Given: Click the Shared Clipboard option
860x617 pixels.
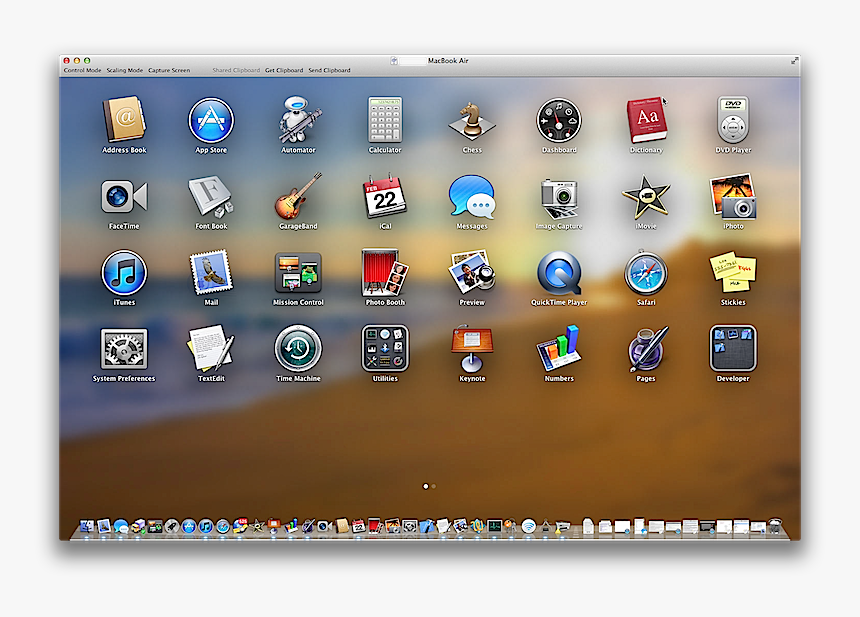Looking at the screenshot, I should click(x=236, y=70).
